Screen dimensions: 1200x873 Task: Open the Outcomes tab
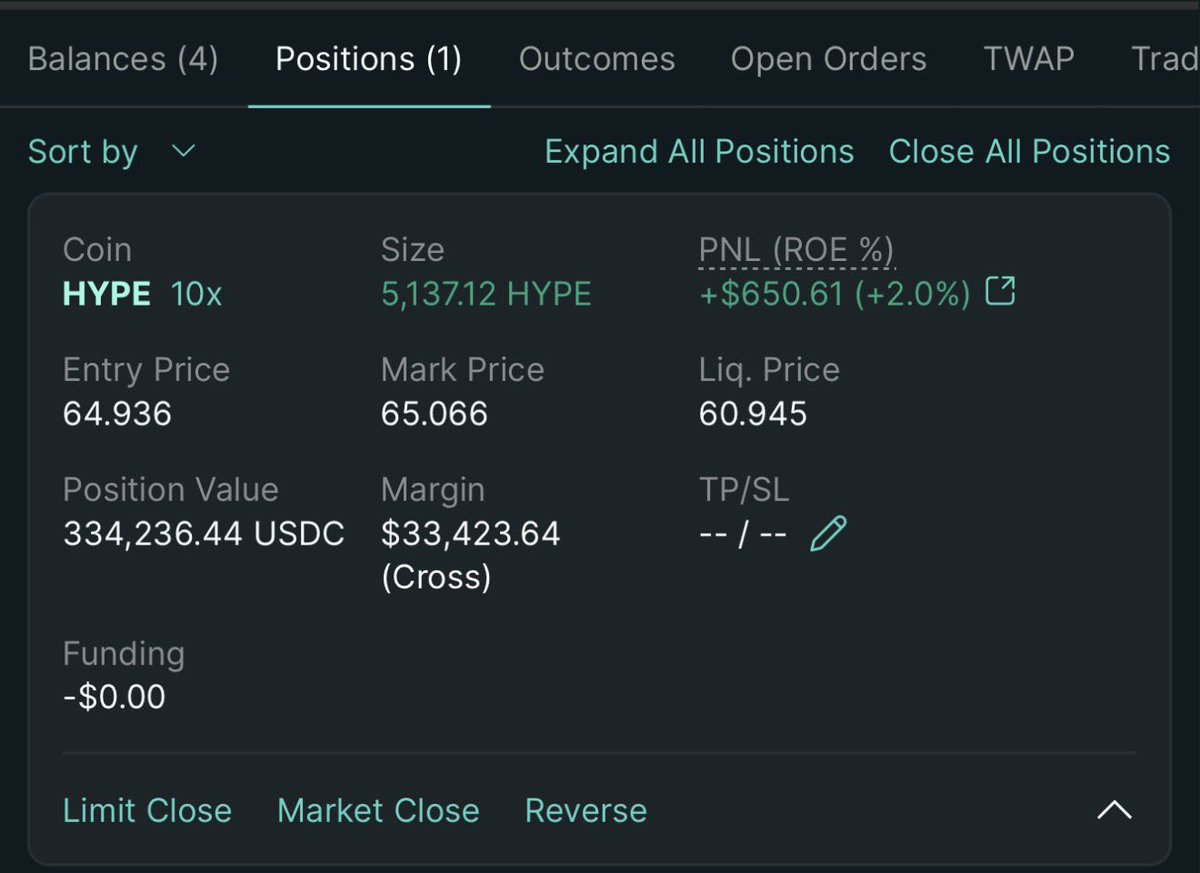[x=597, y=59]
